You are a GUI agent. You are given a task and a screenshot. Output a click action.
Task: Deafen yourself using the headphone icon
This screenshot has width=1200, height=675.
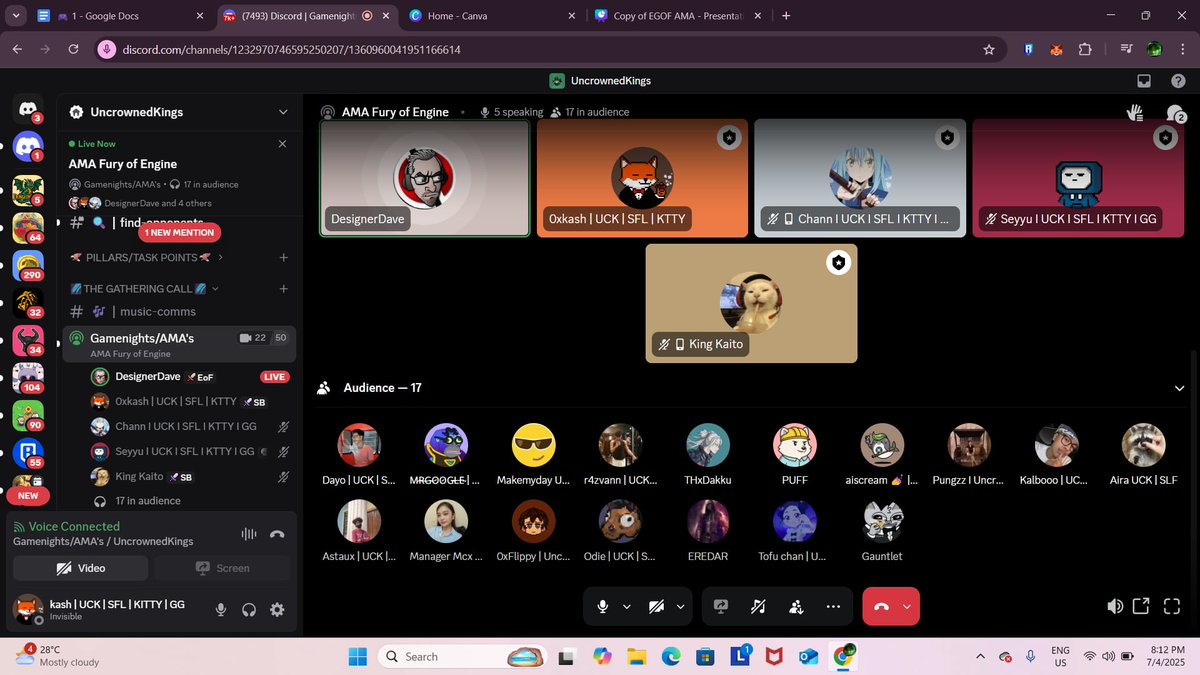[x=248, y=610]
